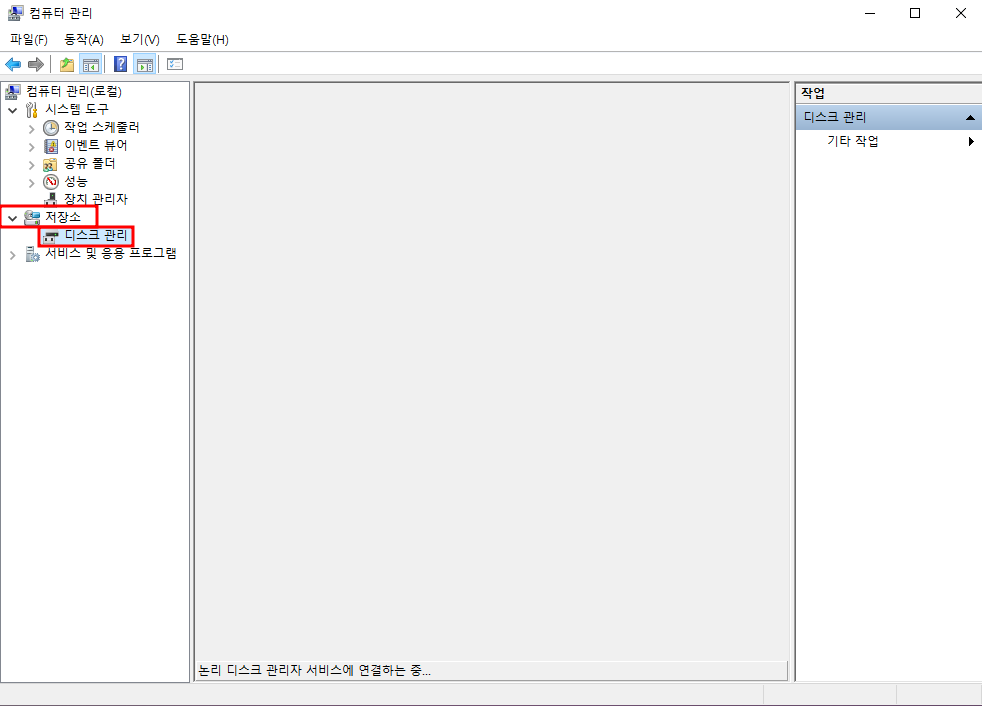
Task: Click the Forward arrow in the toolbar
Action: click(36, 65)
